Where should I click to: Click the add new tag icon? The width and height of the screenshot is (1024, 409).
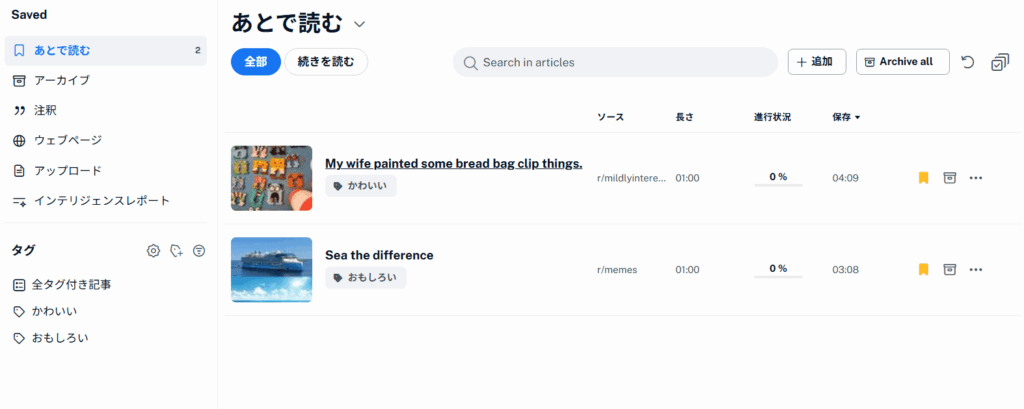(176, 251)
